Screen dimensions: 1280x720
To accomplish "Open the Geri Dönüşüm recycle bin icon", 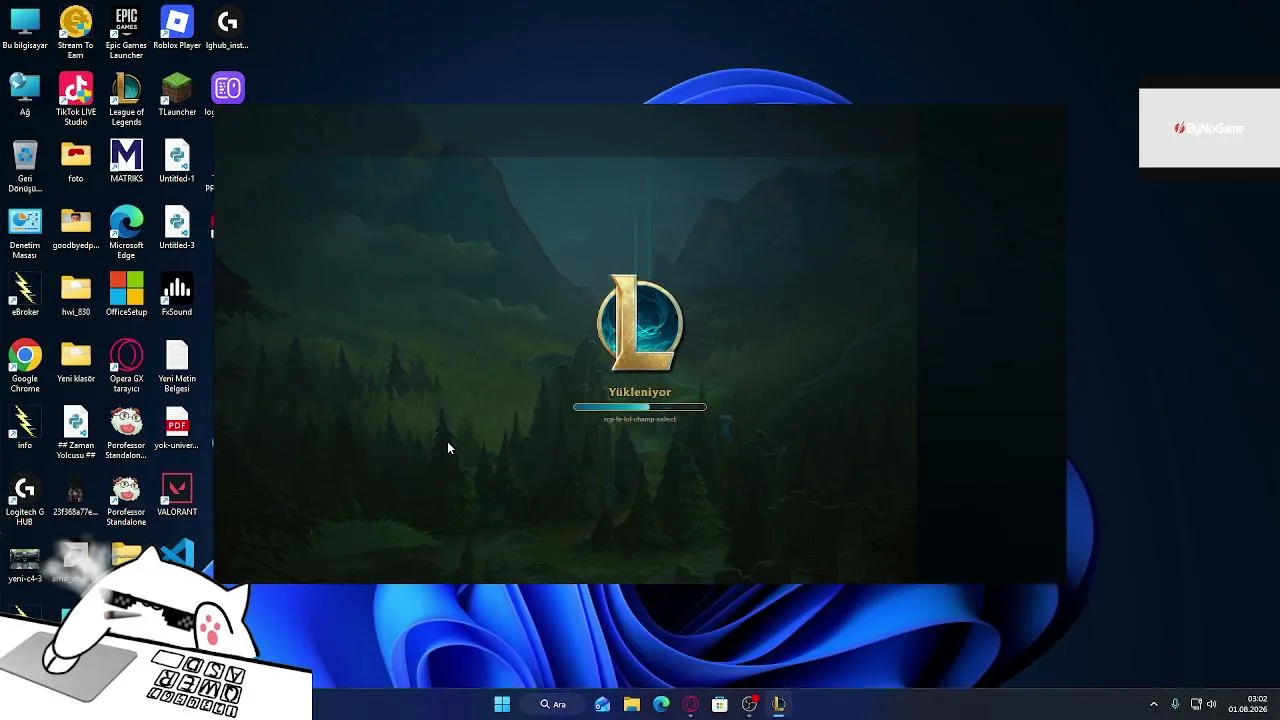I will coord(25,167).
